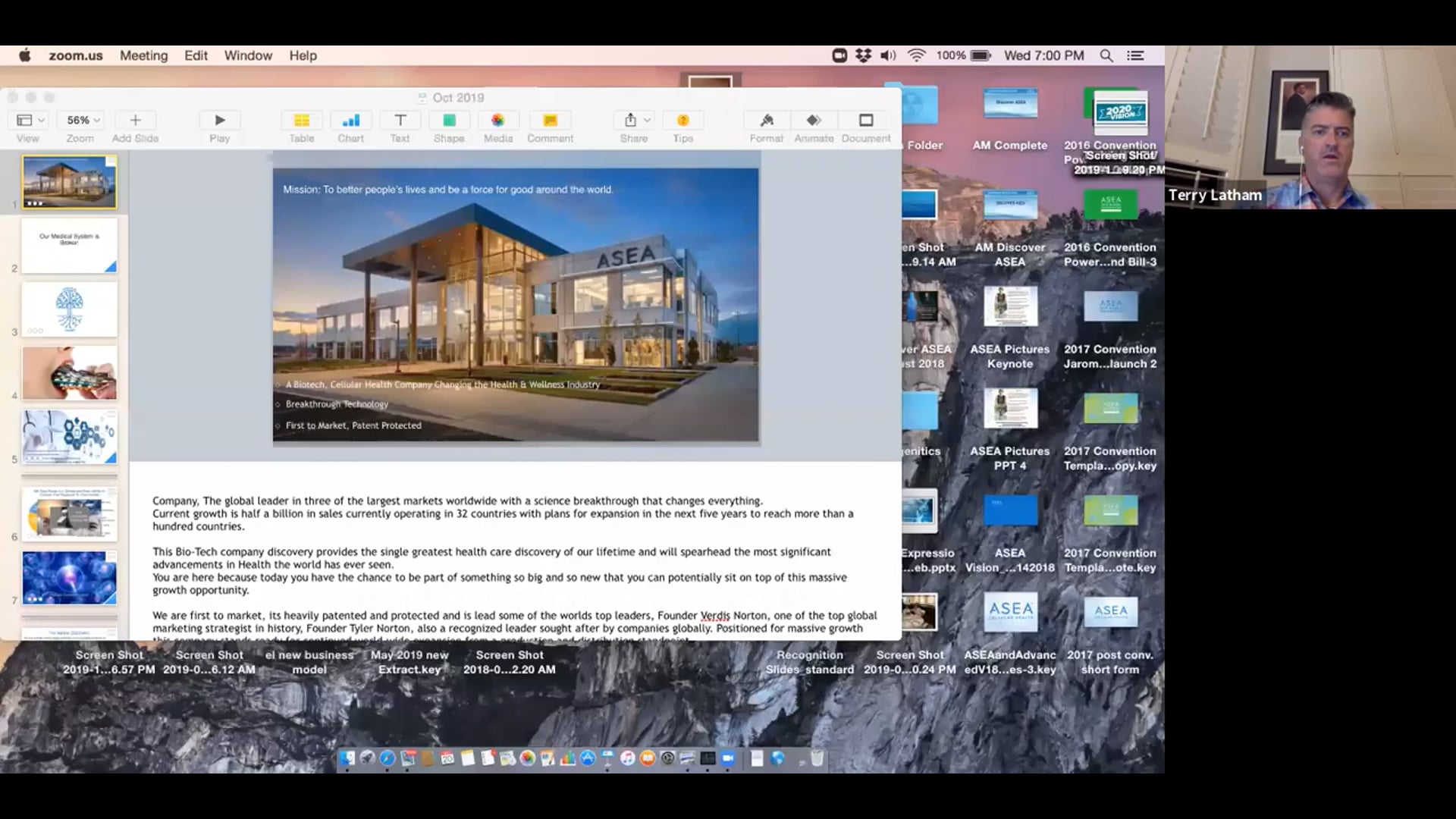The image size is (1456, 819).
Task: Select 2017 Convention Templa...ote.key file
Action: point(1110,535)
